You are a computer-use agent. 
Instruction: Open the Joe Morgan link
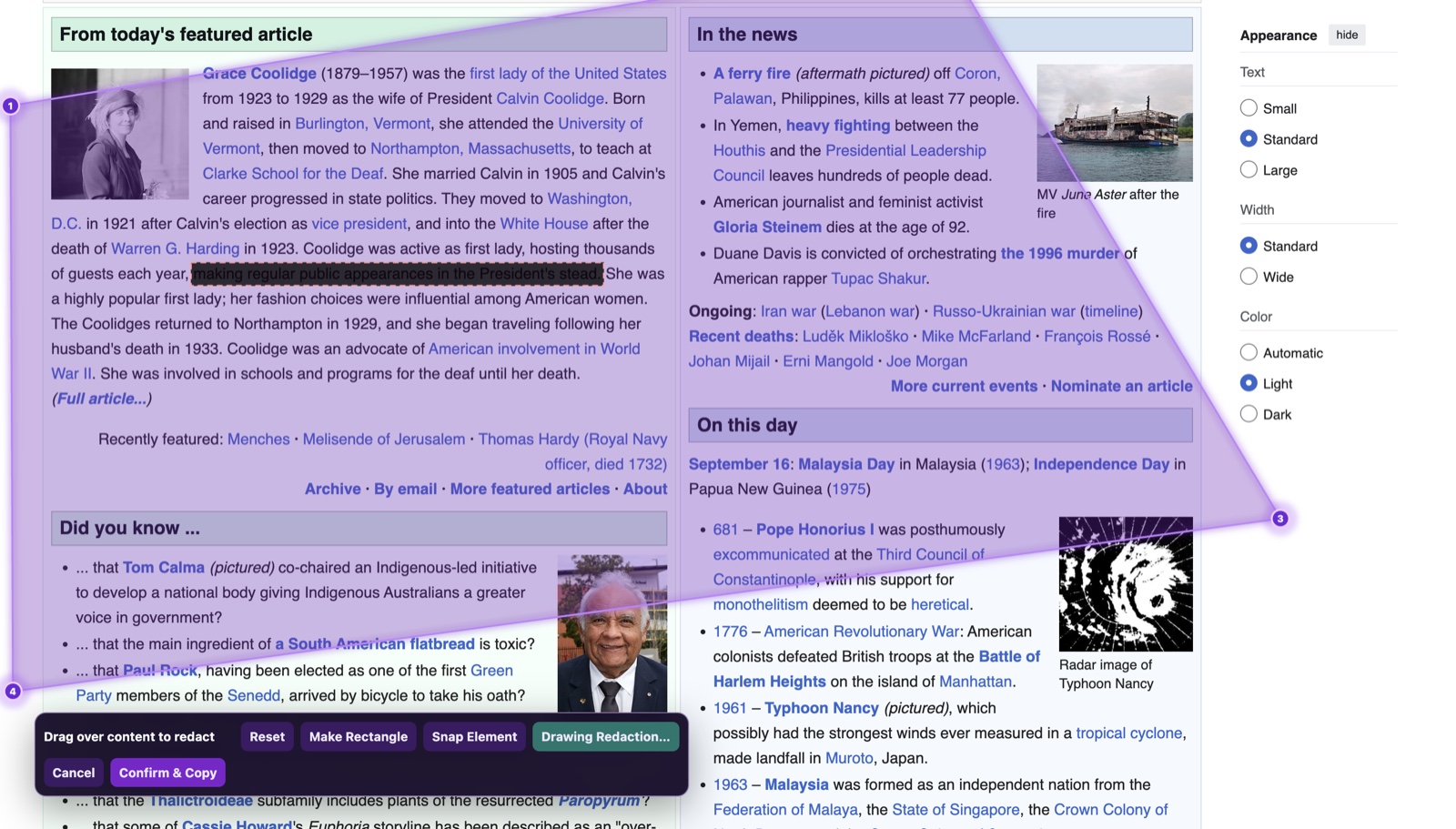pos(926,361)
